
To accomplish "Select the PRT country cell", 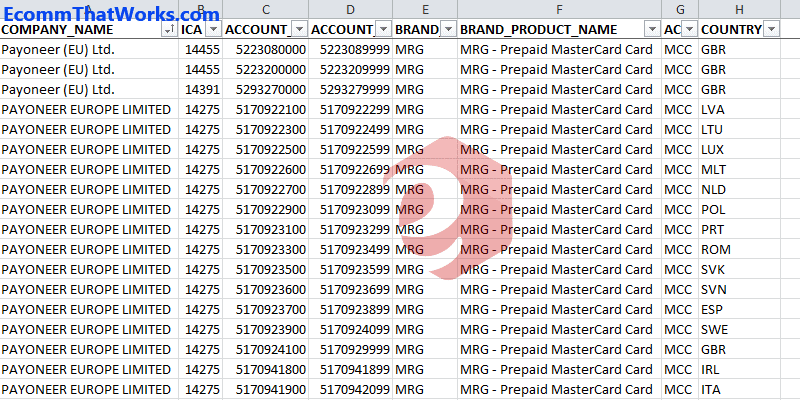I will click(x=739, y=230).
